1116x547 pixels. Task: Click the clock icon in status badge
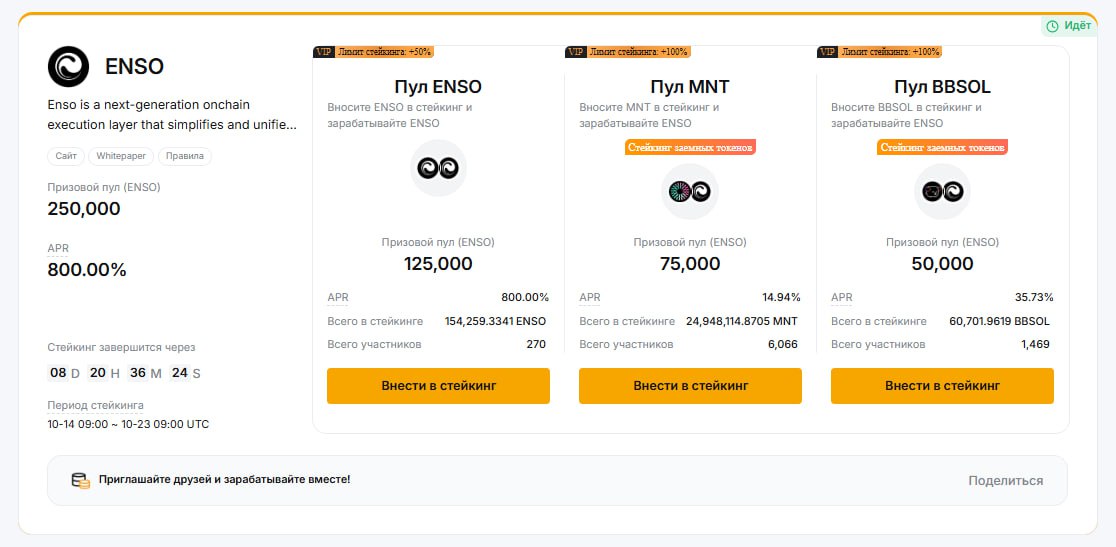[x=1052, y=26]
